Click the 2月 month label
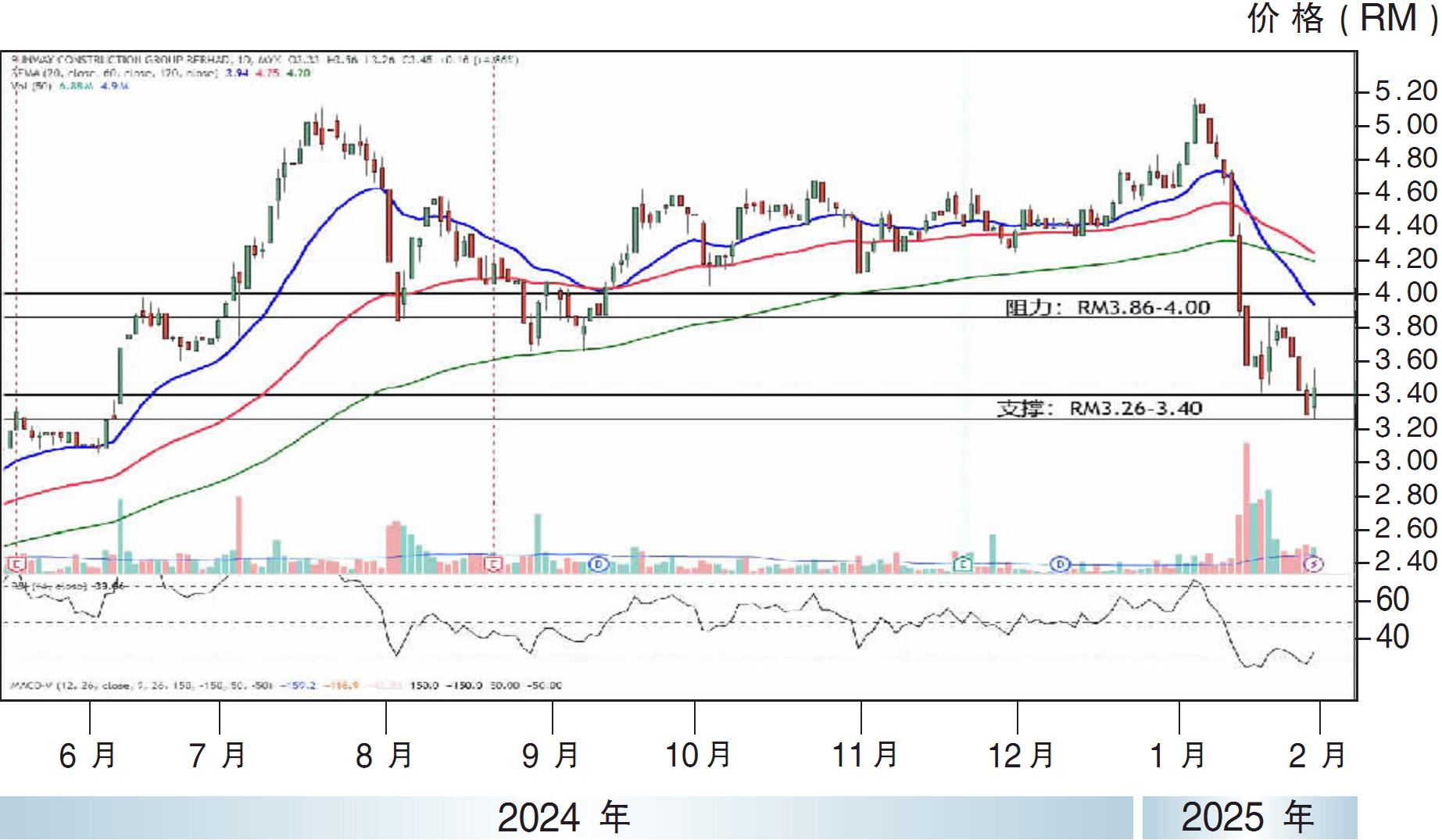This screenshot has width=1442, height=840. [x=1318, y=755]
